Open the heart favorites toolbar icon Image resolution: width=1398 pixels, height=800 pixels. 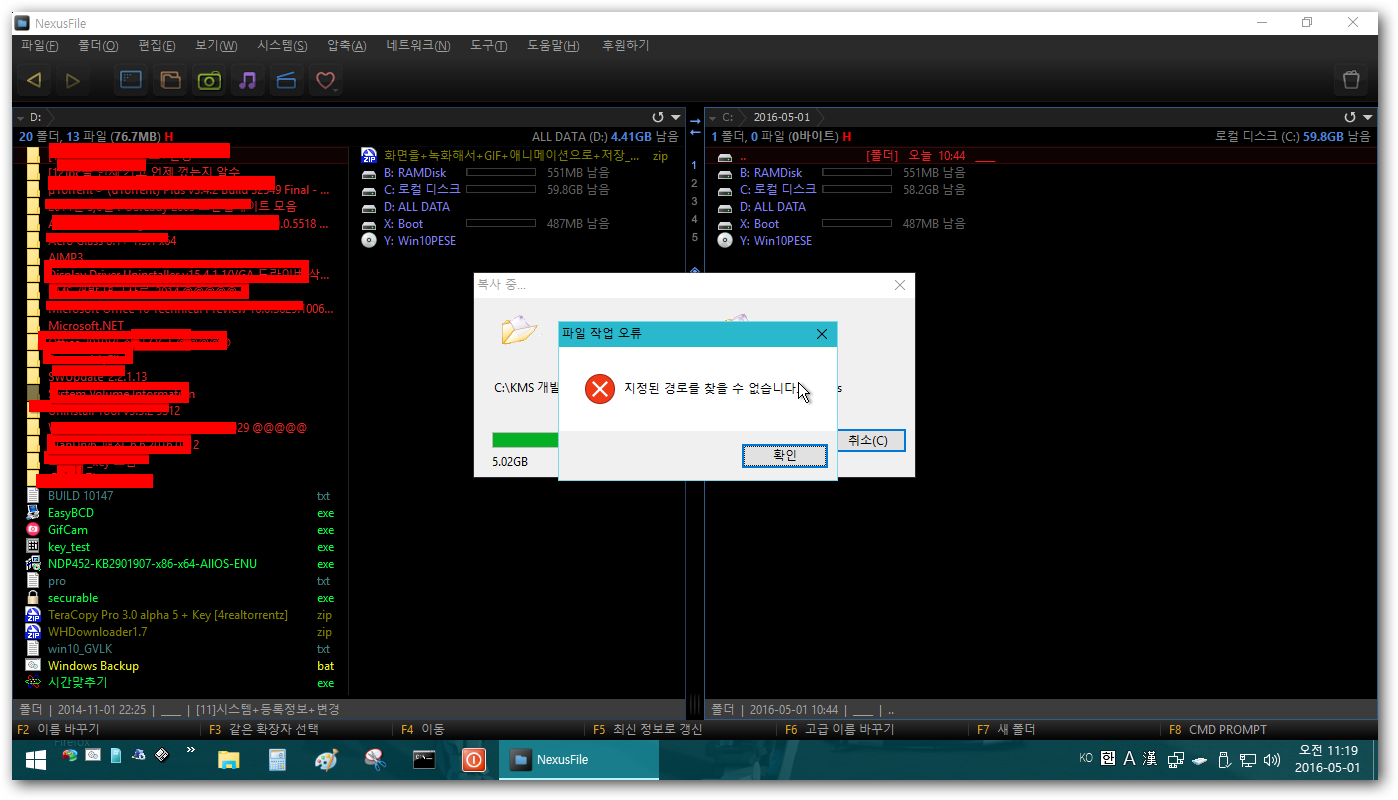coord(326,80)
